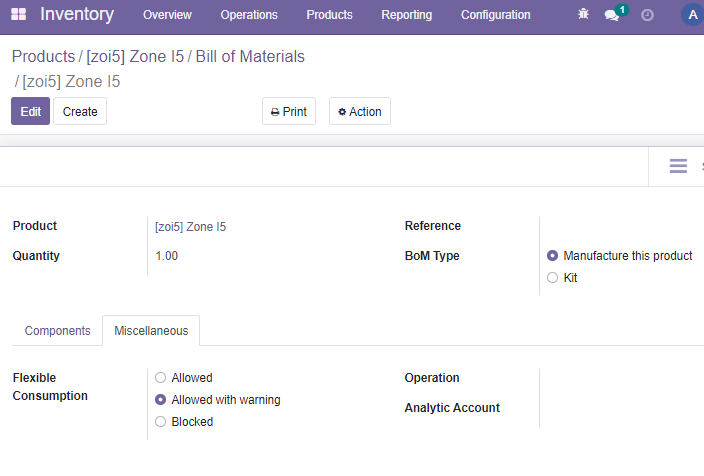
Task: Set flexible consumption to Blocked
Action: (184, 422)
